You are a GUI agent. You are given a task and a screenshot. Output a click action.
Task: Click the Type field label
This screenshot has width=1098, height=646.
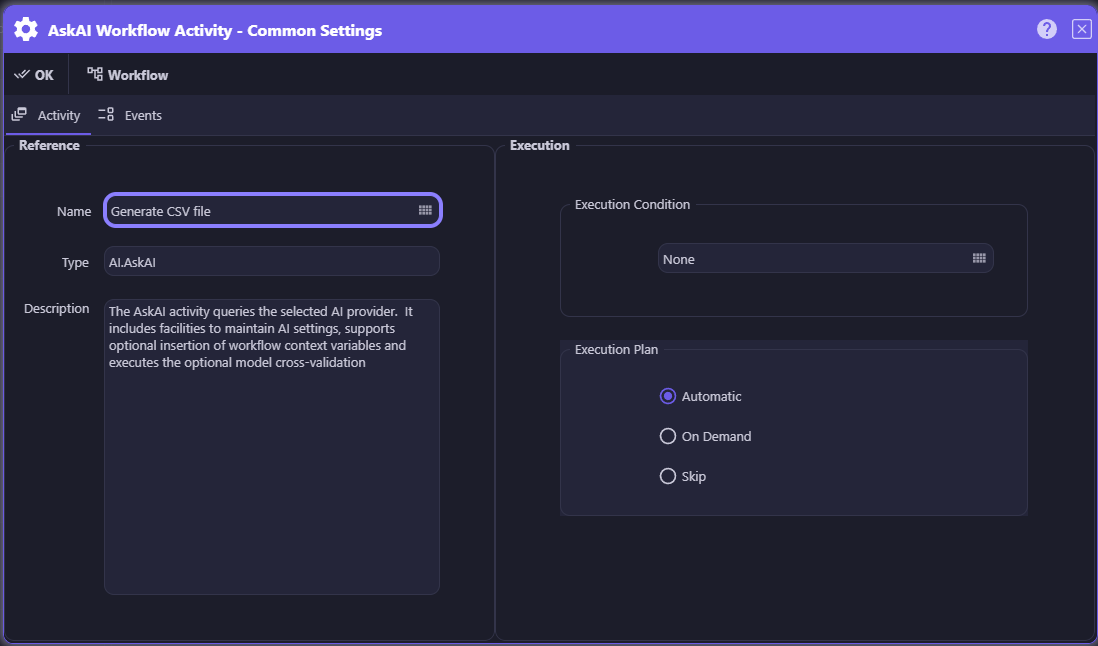click(75, 262)
